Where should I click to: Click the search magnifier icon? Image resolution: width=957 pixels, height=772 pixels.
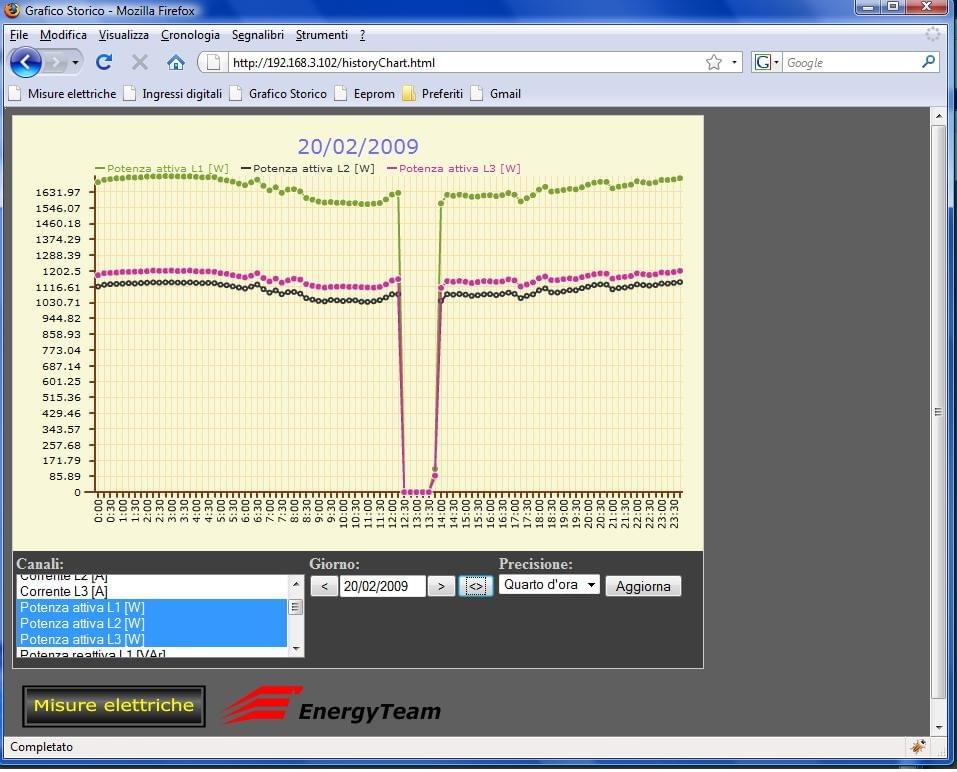click(929, 62)
